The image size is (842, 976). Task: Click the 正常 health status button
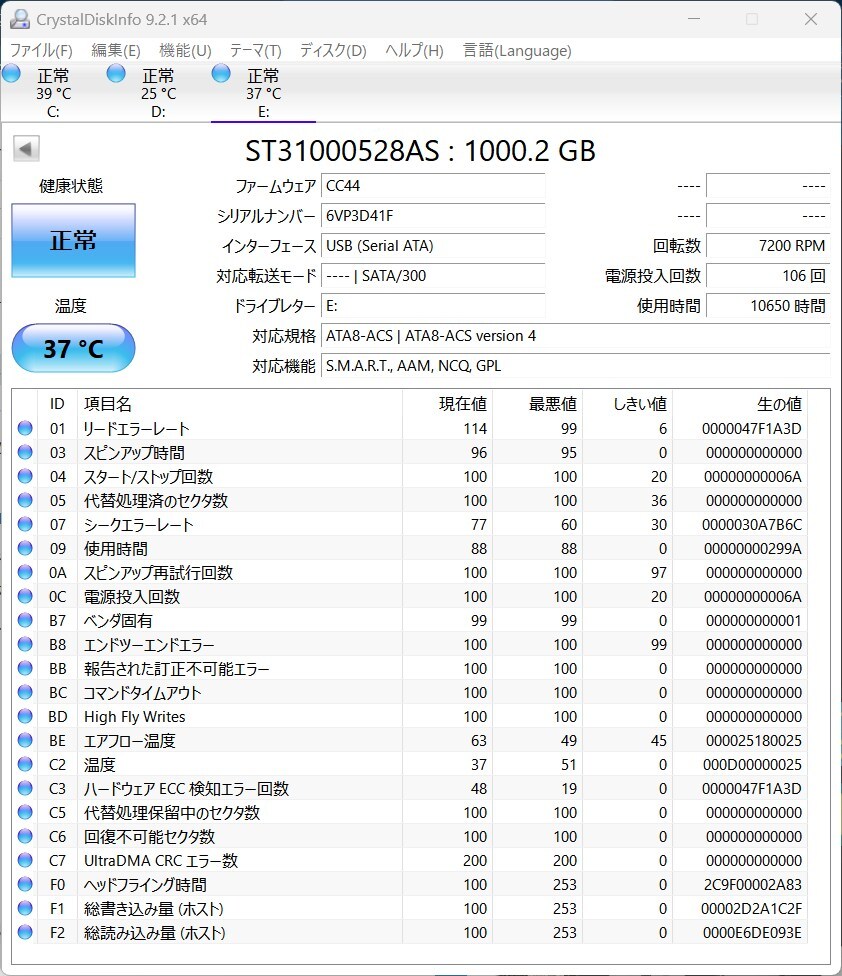pos(73,240)
